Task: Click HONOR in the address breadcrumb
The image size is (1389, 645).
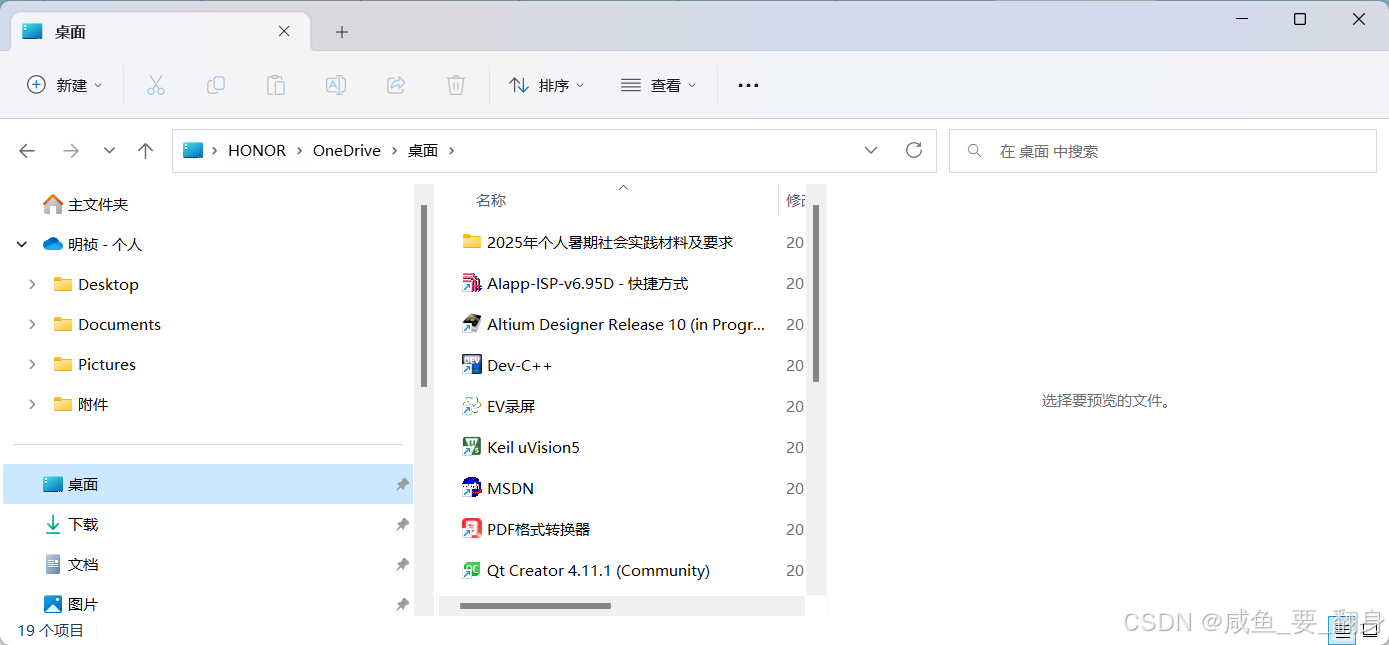Action: 257,151
